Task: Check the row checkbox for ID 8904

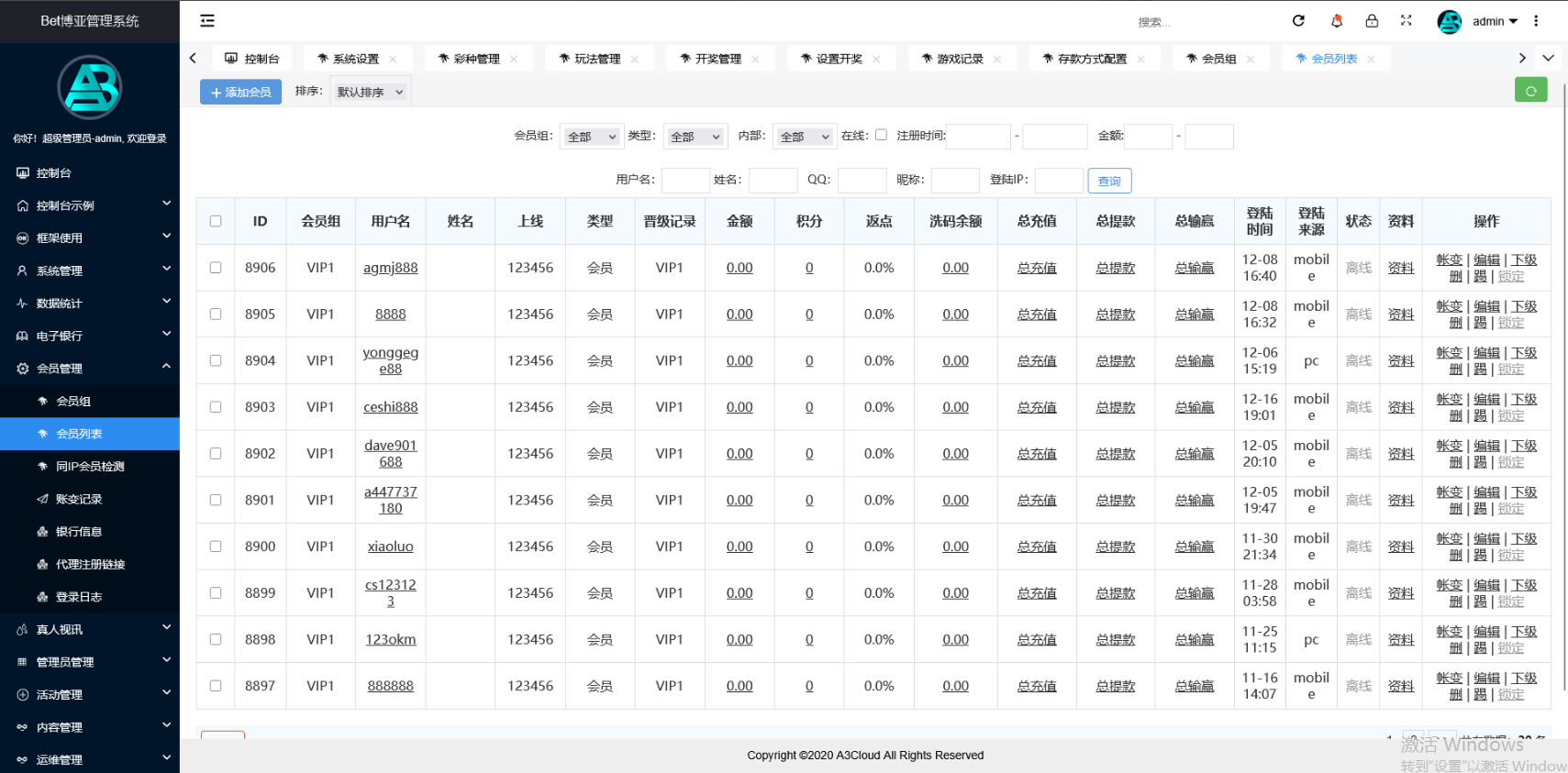Action: click(216, 360)
